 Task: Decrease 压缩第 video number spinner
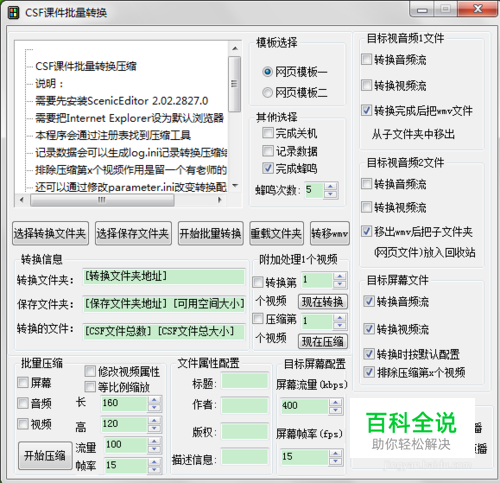click(340, 325)
